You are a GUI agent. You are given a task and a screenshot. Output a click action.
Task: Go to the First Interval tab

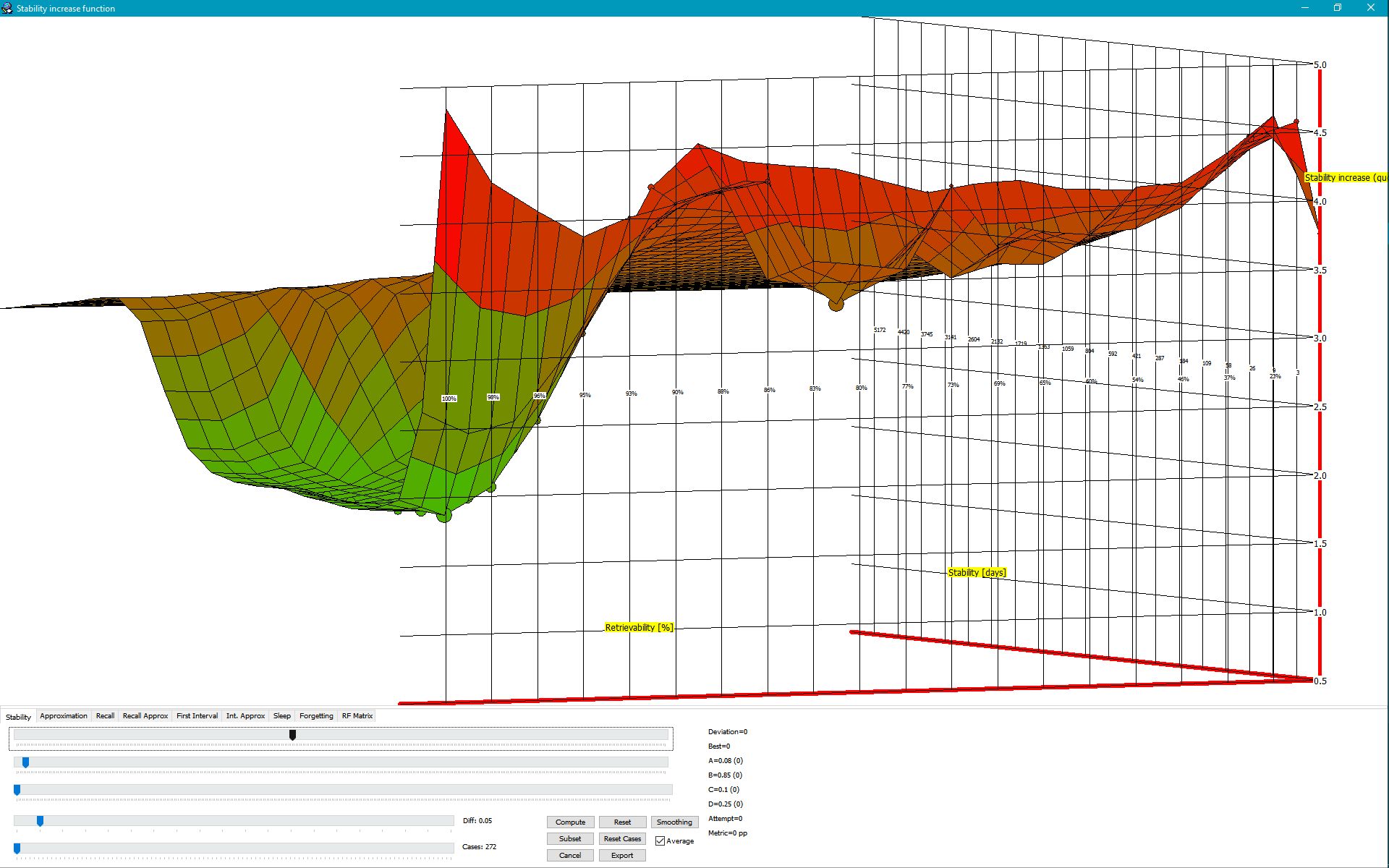197,716
